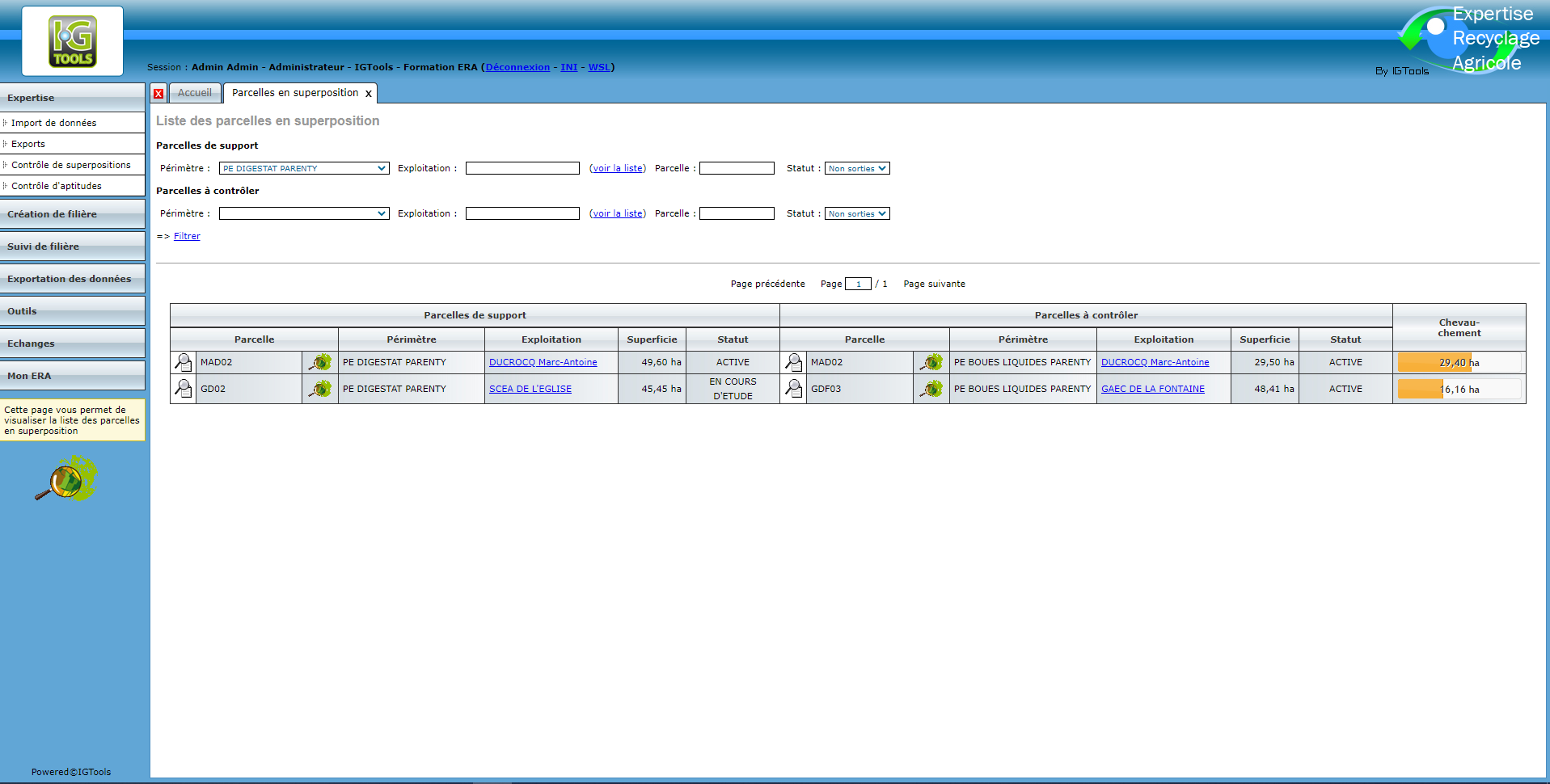Click map locate icon for support parcel GD02

(x=320, y=389)
